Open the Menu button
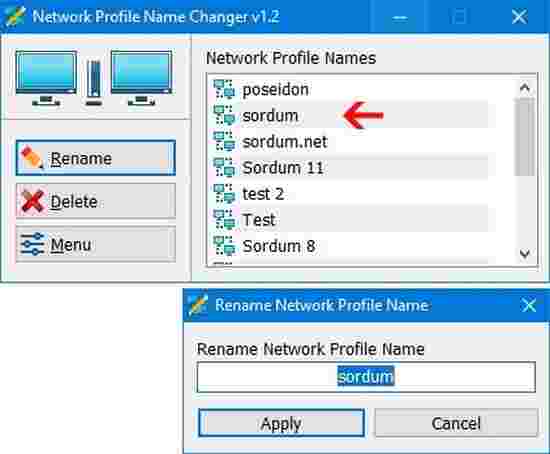The height and width of the screenshot is (454, 550). (96, 244)
